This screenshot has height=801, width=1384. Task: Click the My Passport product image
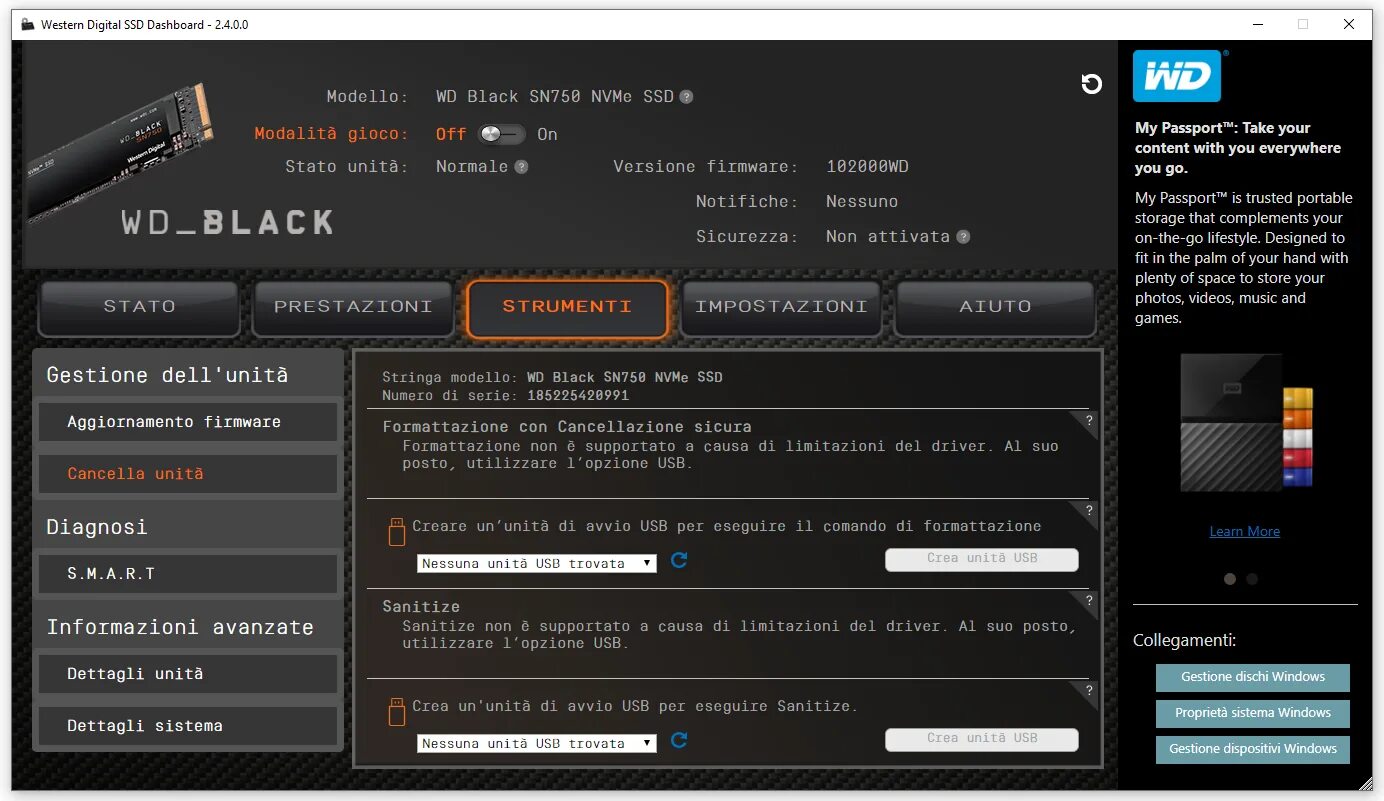click(1245, 423)
